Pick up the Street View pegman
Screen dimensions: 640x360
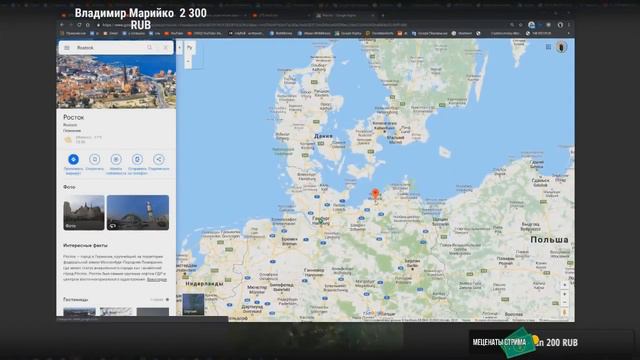pyautogui.click(x=565, y=312)
